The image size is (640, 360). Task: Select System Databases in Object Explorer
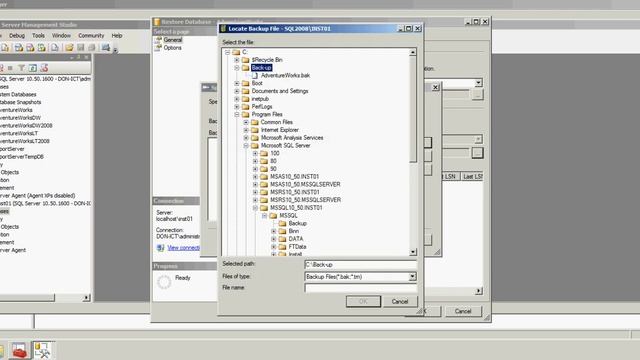[18, 94]
